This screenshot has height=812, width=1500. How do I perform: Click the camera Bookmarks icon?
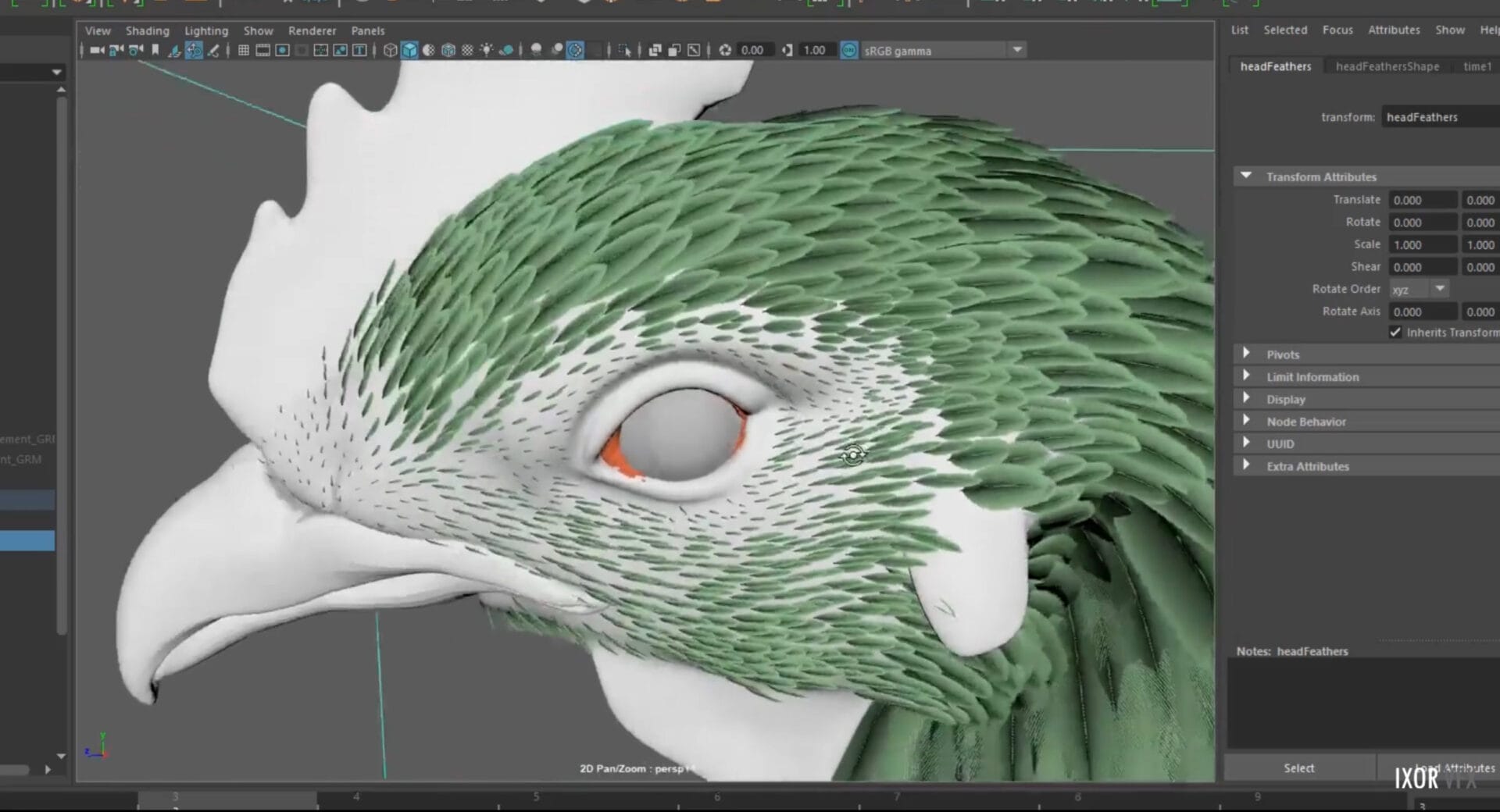point(155,51)
